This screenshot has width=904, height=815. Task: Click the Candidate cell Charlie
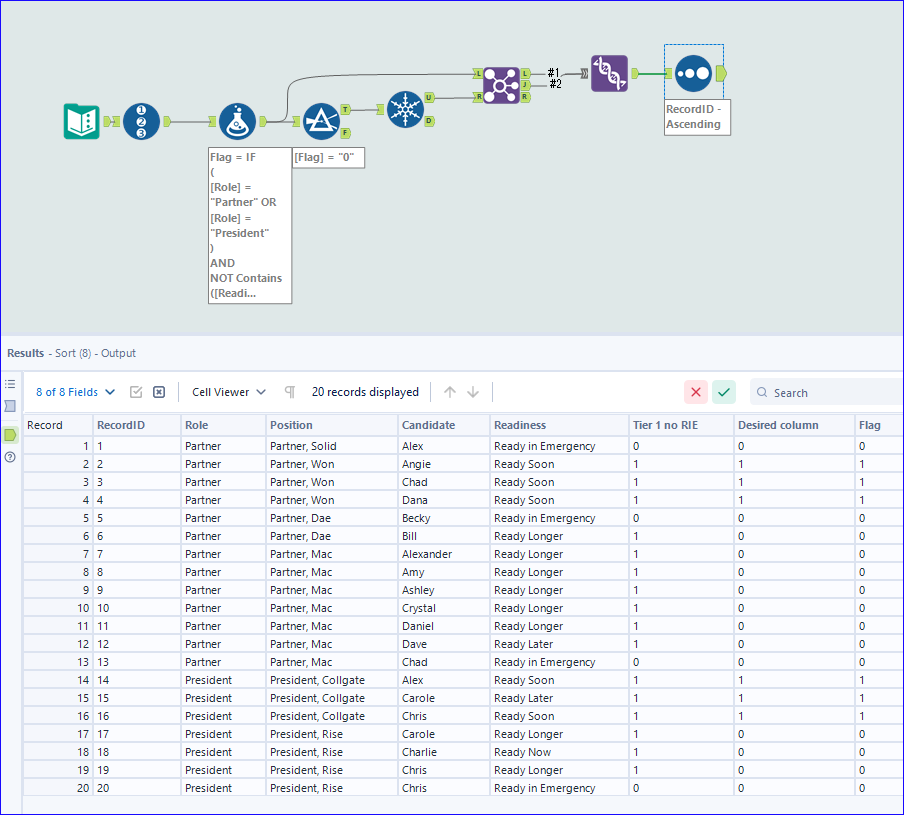click(x=444, y=752)
